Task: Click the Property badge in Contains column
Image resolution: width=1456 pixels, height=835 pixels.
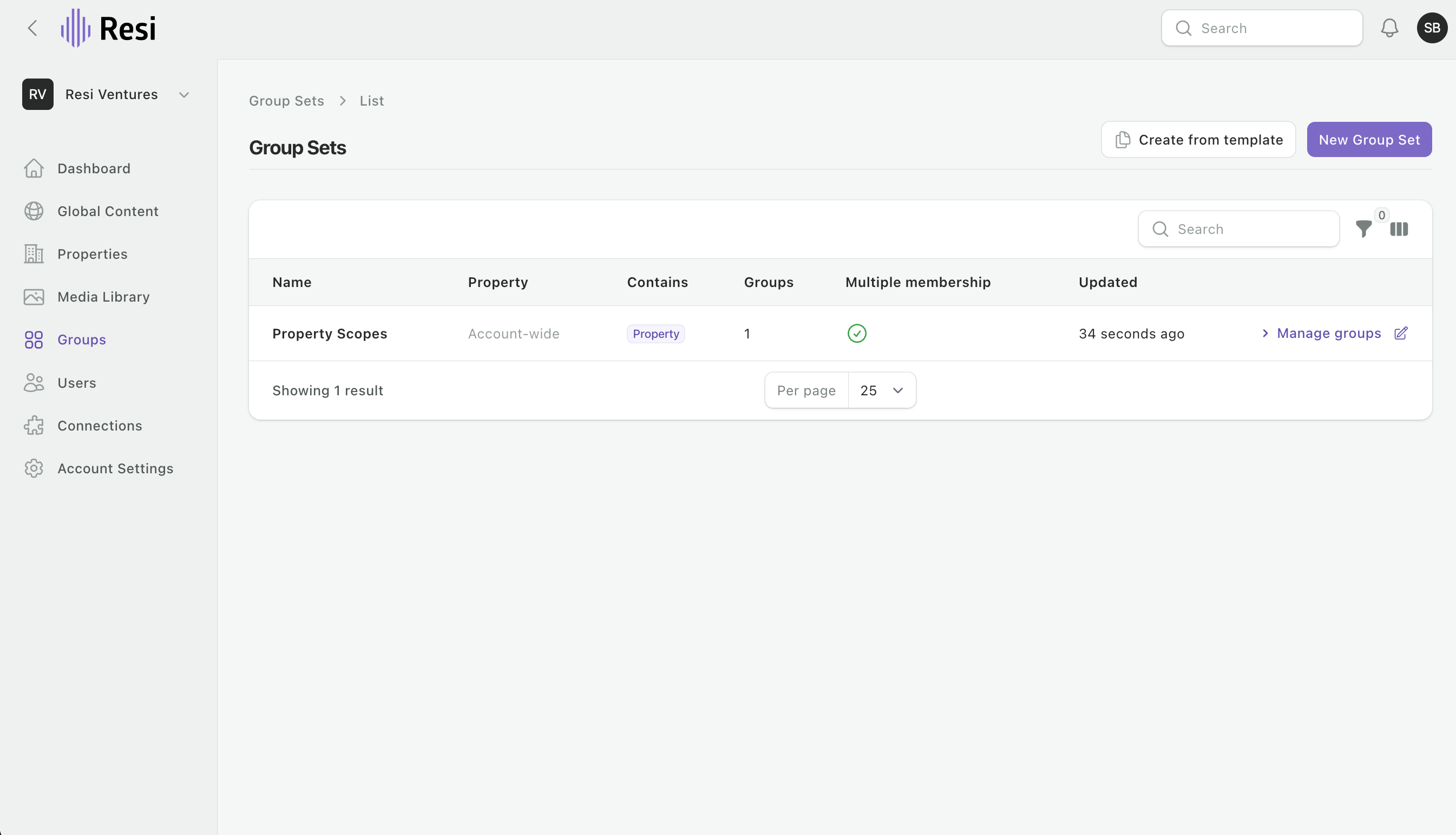Action: click(656, 334)
